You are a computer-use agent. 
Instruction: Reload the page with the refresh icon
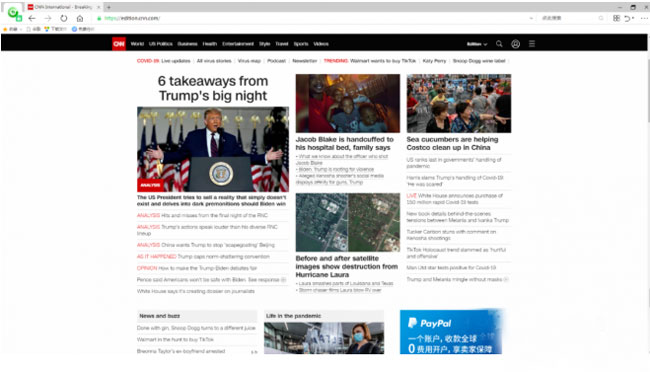(63, 18)
